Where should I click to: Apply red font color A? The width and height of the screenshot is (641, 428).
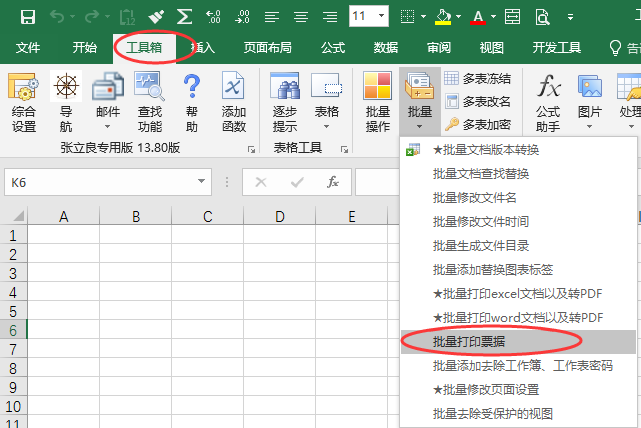pos(478,17)
